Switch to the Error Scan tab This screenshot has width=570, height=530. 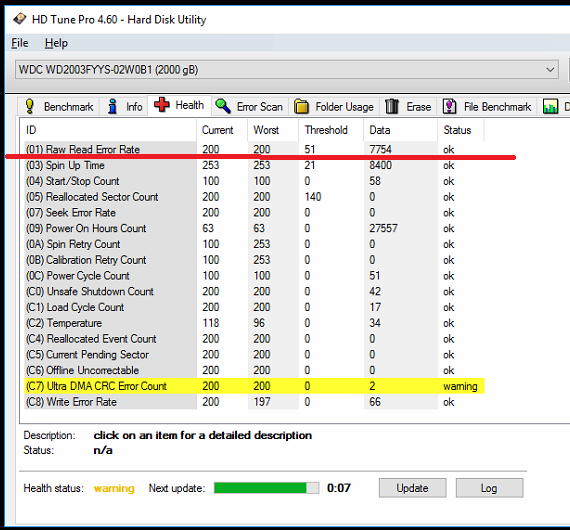point(250,107)
